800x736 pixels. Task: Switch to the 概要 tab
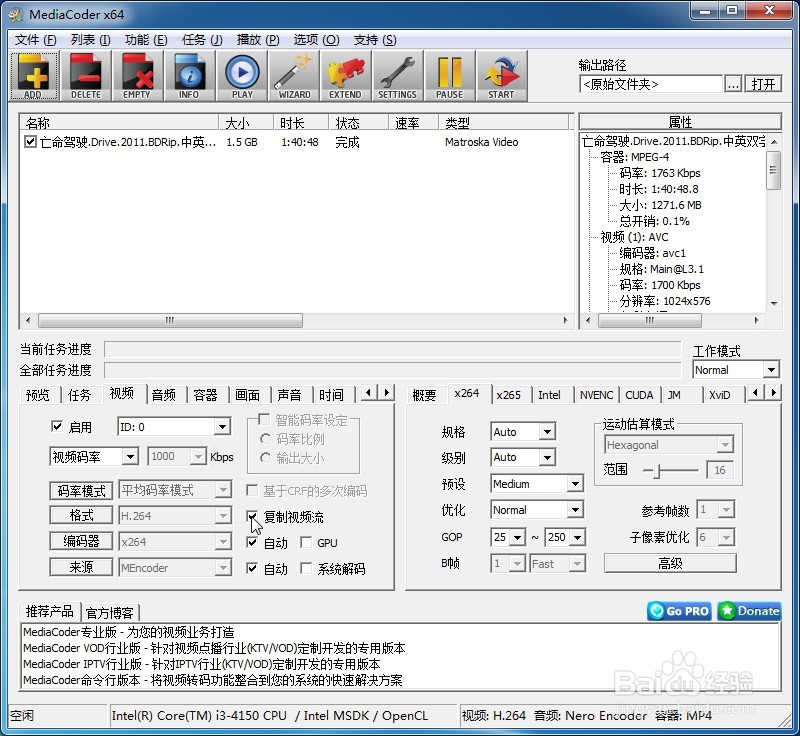(424, 394)
